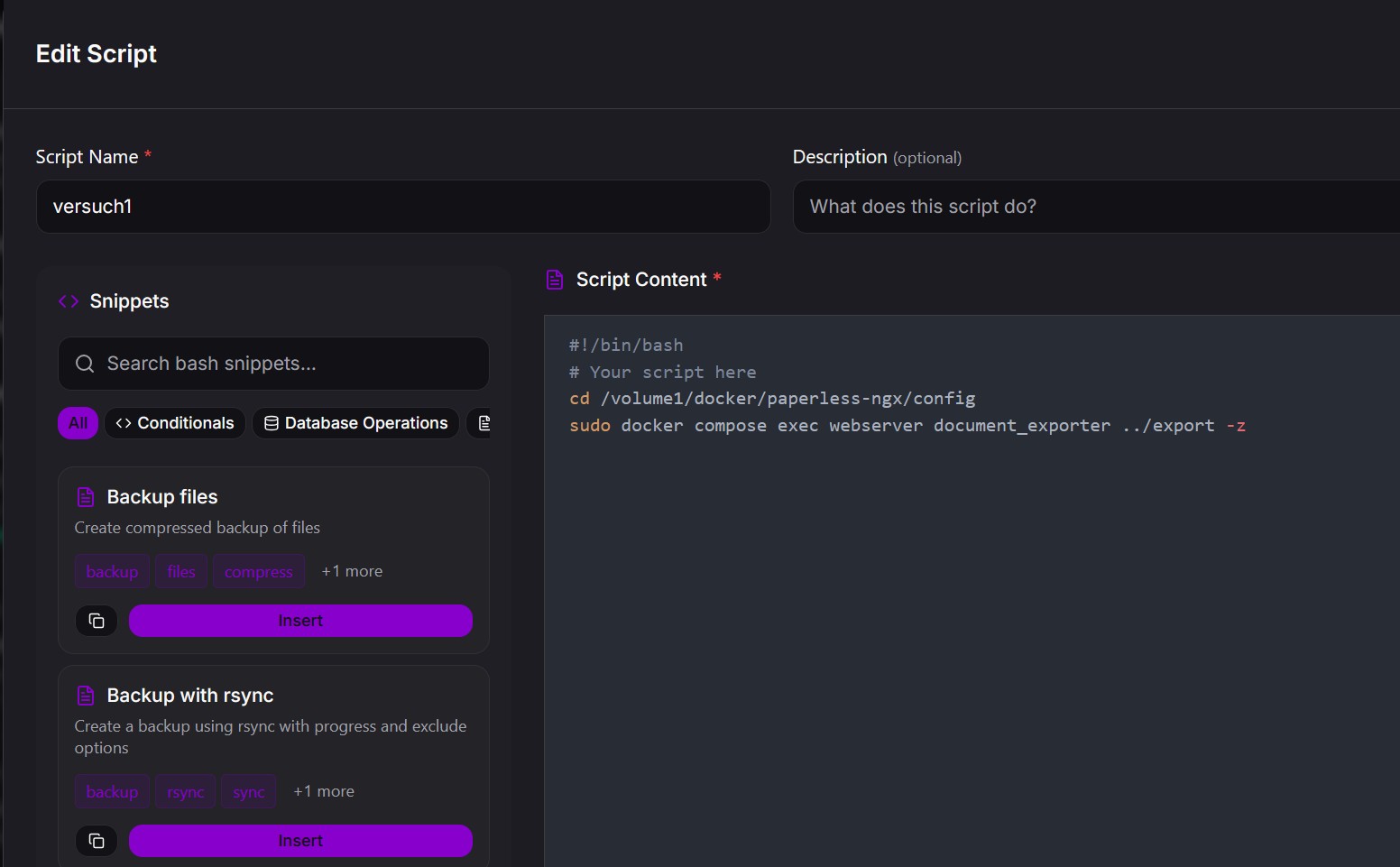
Task: Click the Backup with rsync document icon
Action: (x=86, y=696)
